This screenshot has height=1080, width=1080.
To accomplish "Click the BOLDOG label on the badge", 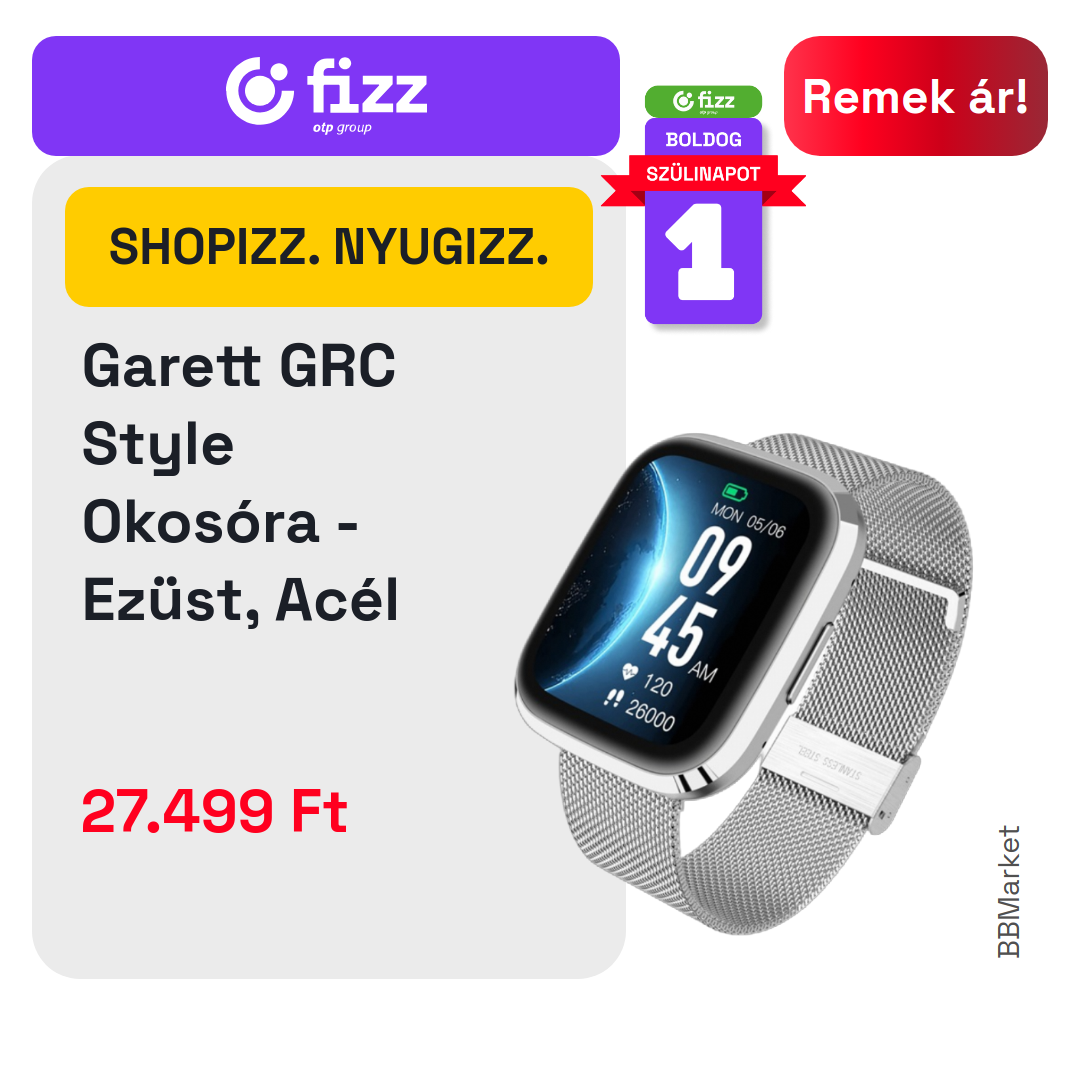I will click(x=703, y=140).
